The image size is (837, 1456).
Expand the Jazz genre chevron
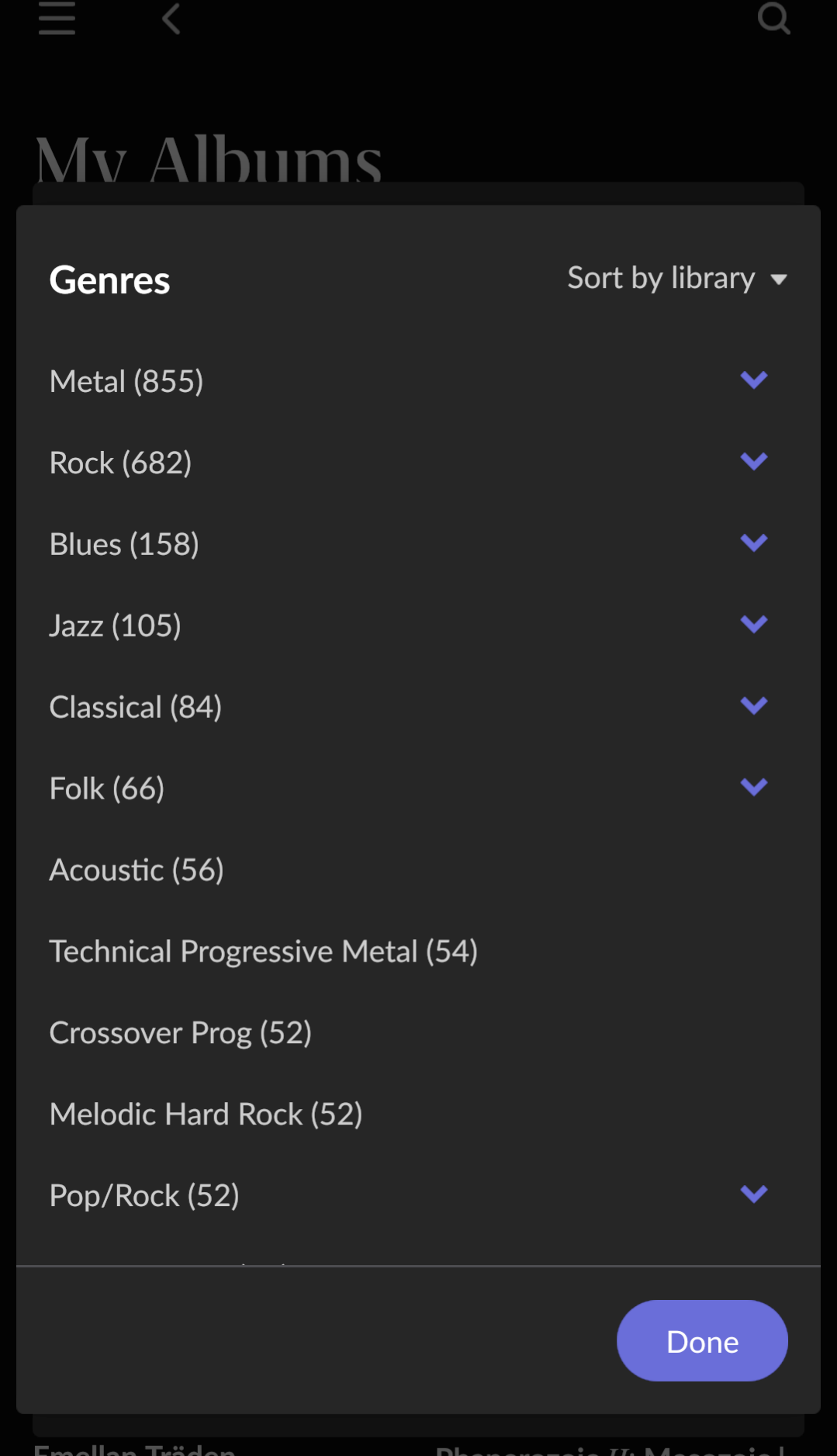click(x=753, y=625)
